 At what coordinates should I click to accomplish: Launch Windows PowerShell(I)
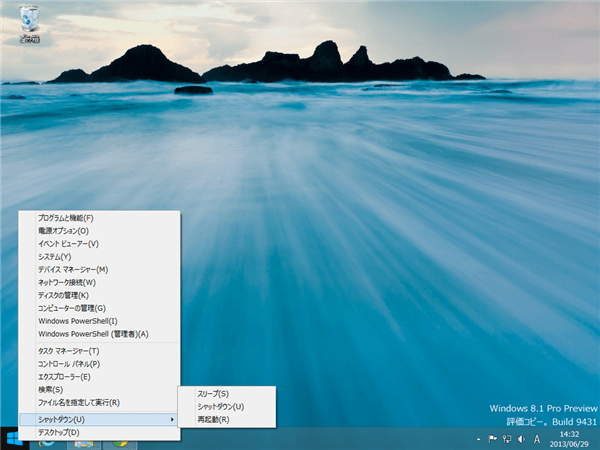(x=99, y=321)
